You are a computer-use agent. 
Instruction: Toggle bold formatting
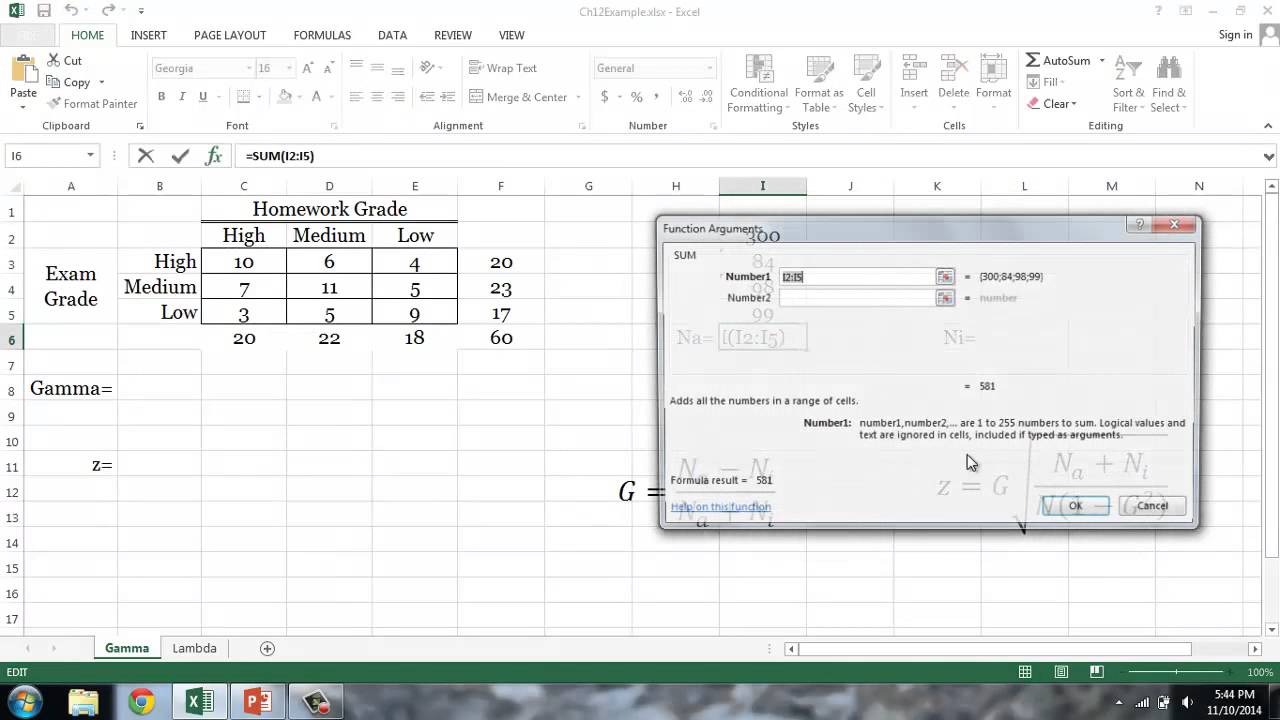(x=161, y=97)
